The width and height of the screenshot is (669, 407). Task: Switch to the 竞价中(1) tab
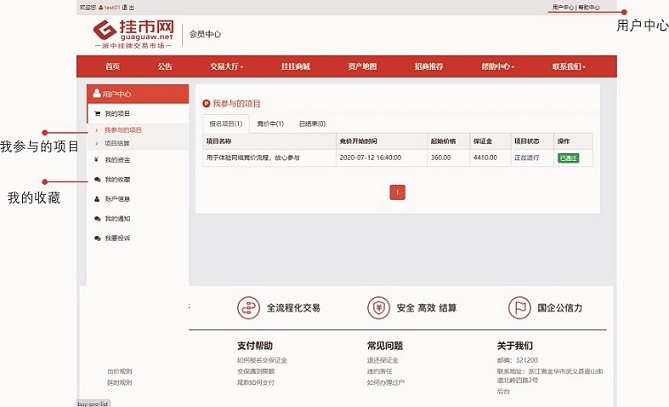[270, 124]
